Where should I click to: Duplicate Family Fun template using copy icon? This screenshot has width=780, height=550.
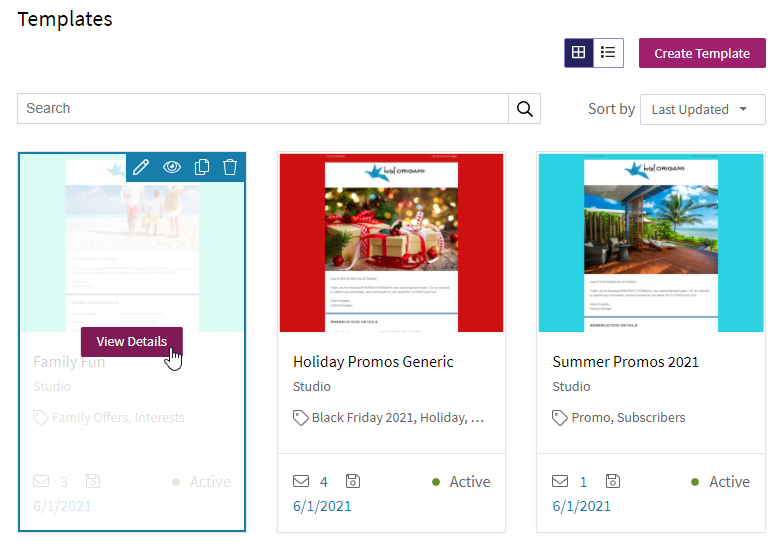(x=201, y=167)
